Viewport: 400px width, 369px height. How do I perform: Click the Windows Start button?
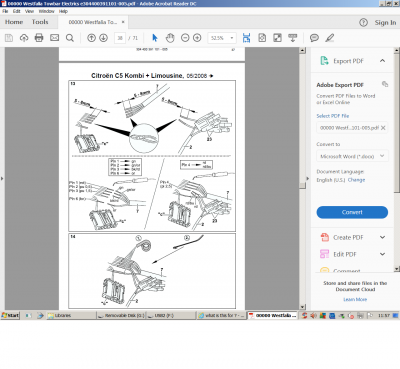[10, 315]
